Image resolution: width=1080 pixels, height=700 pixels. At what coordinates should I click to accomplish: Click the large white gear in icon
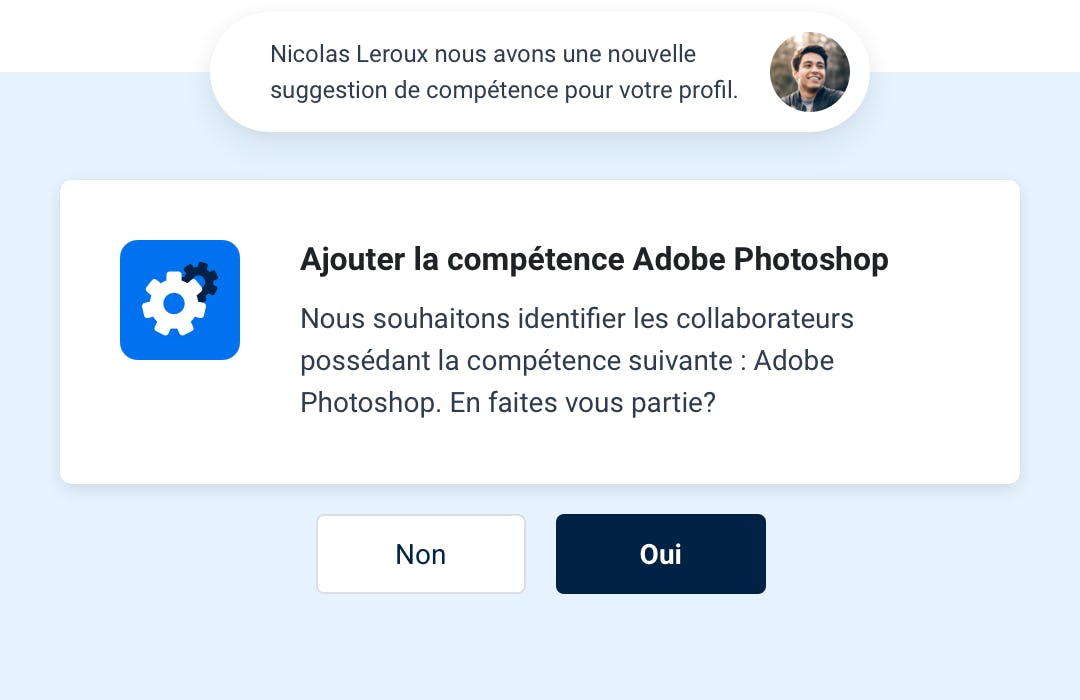pos(174,303)
